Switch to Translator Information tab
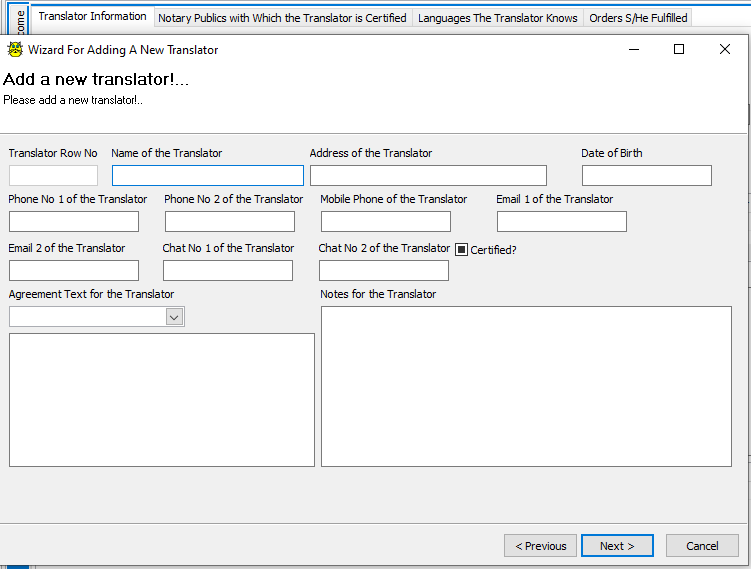Viewport: 751px width, 569px height. click(x=92, y=16)
